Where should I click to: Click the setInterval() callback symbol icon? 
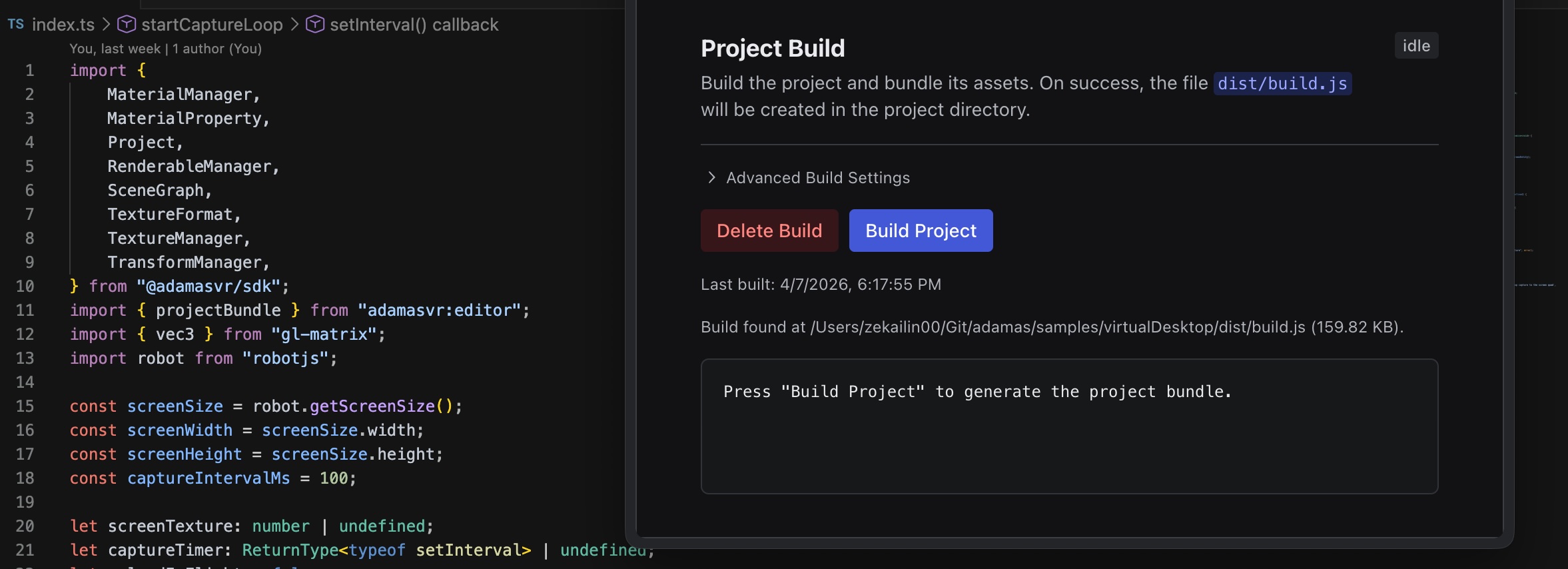point(314,25)
